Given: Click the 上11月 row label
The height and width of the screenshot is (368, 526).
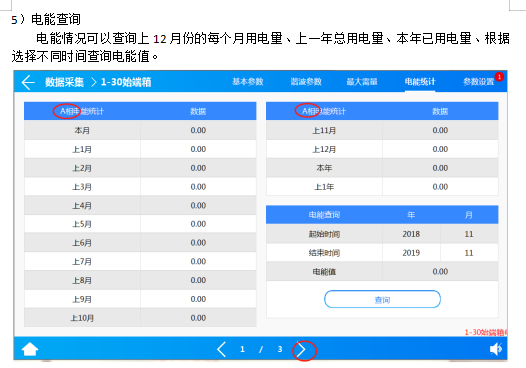Looking at the screenshot, I should (x=324, y=130).
